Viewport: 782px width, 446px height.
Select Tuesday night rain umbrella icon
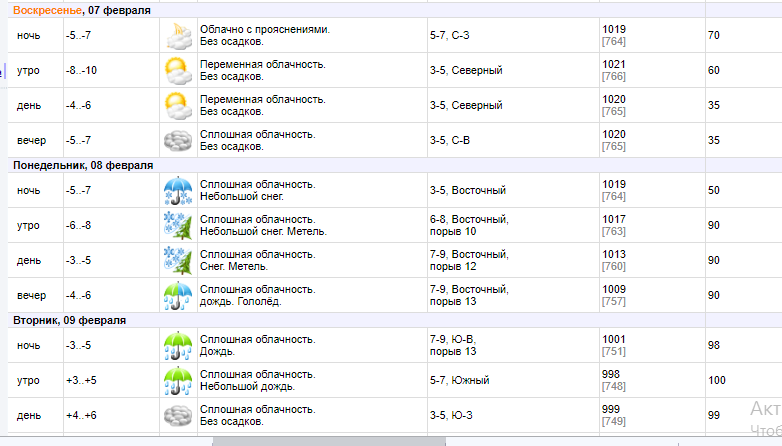[177, 346]
